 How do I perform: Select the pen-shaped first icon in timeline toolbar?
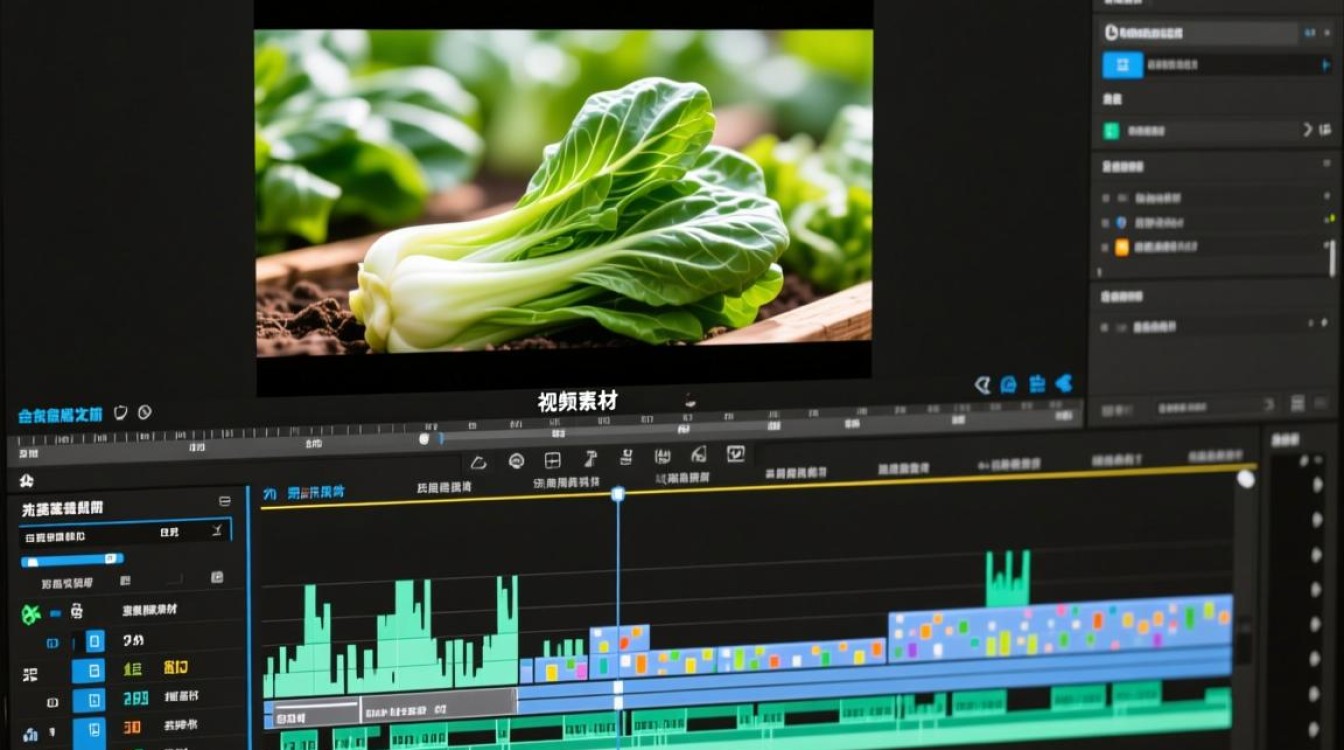(478, 462)
